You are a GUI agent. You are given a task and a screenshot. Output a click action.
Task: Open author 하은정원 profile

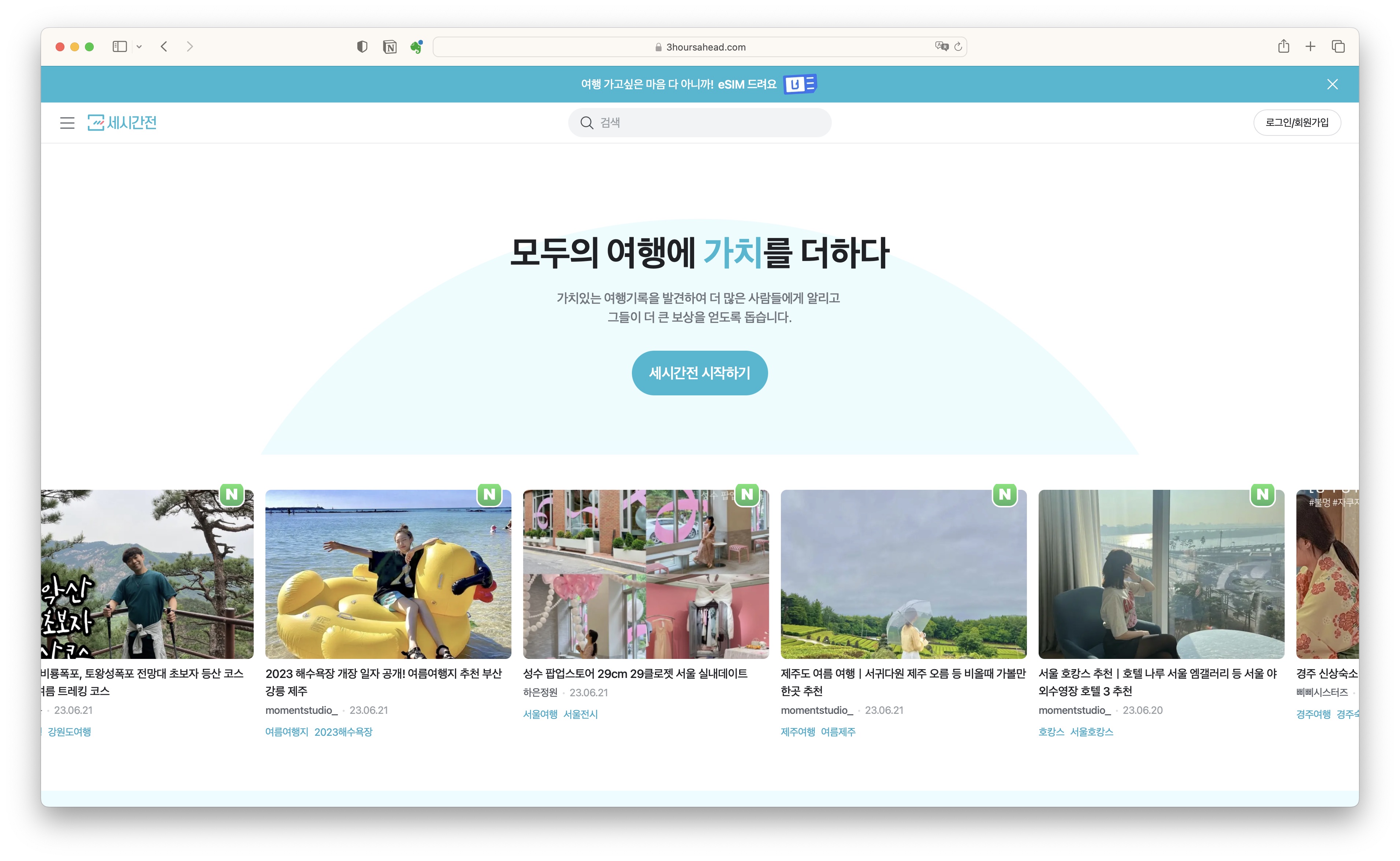540,693
